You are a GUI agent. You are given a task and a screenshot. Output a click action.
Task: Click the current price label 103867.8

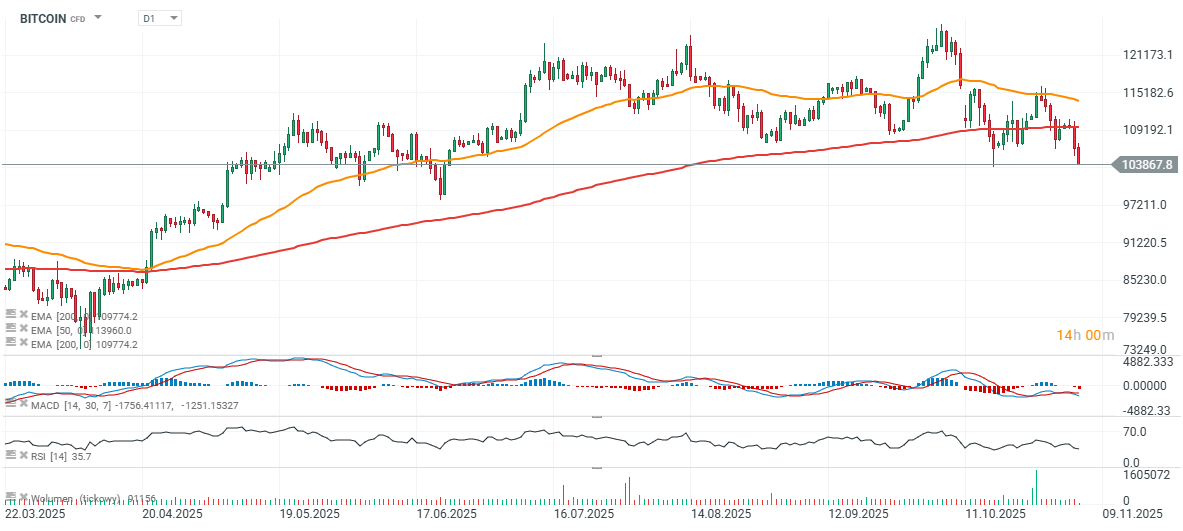click(1147, 164)
